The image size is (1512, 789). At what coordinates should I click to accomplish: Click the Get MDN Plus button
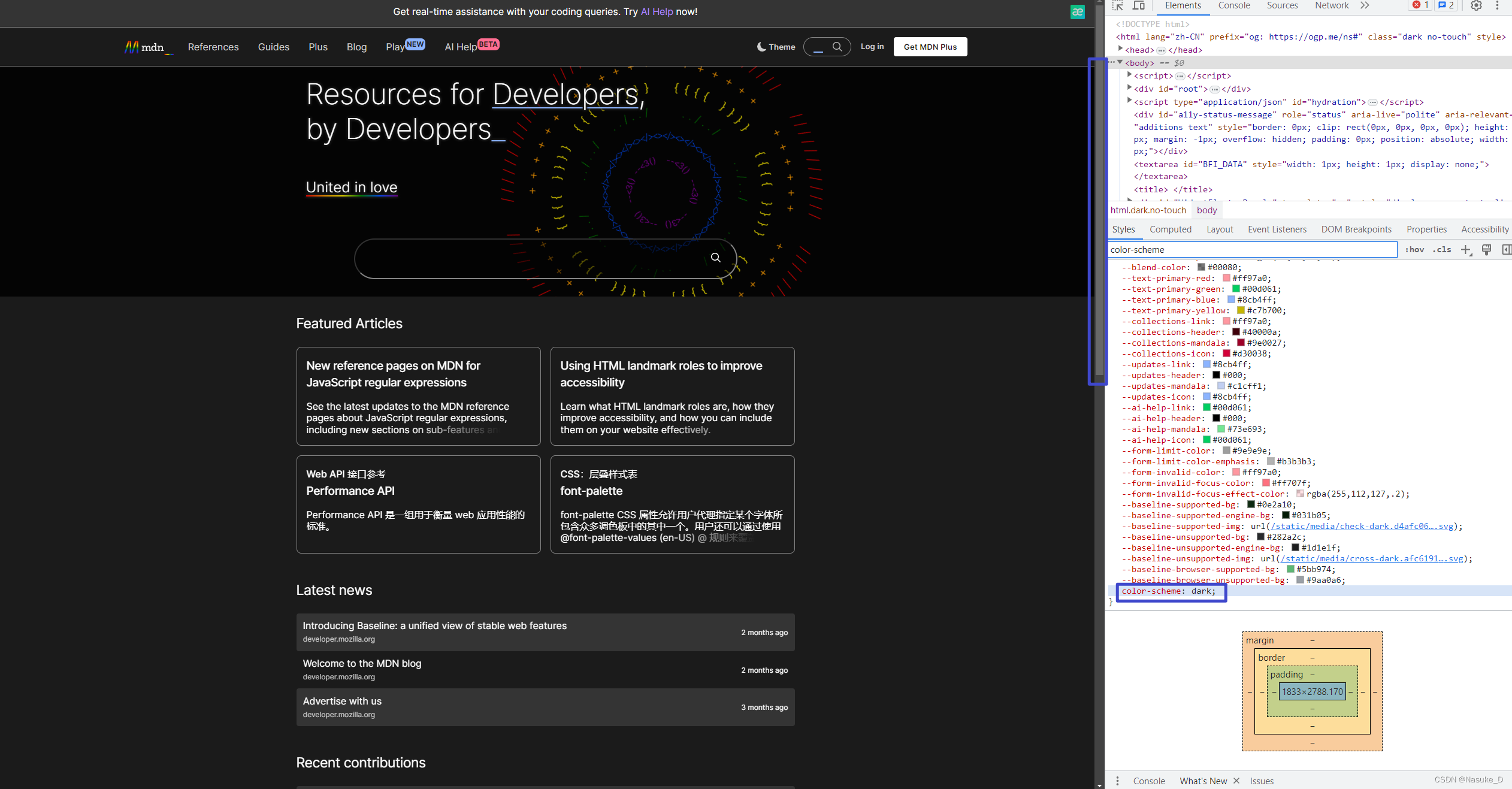[x=930, y=47]
